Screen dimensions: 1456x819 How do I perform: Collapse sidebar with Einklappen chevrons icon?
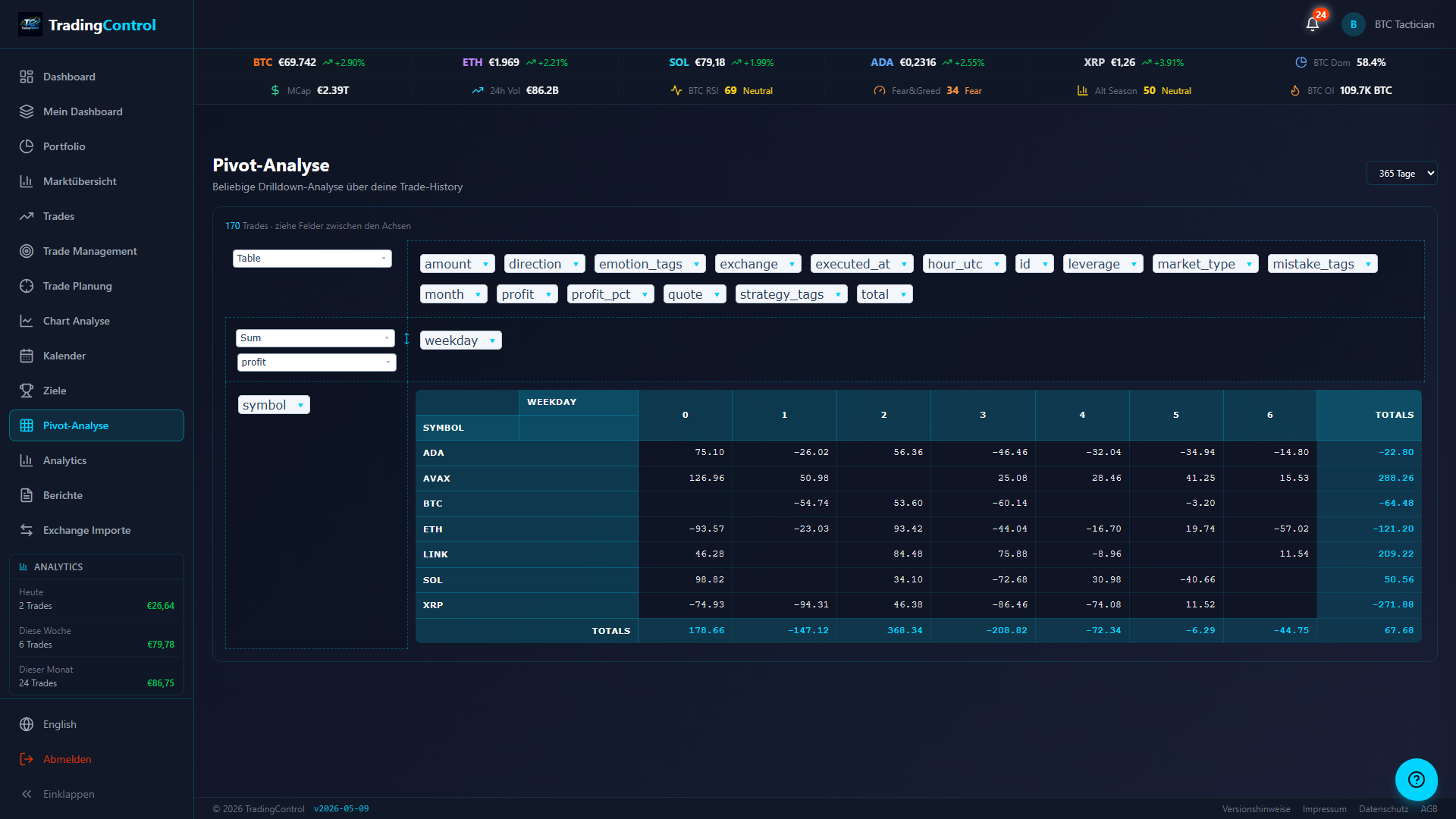click(27, 794)
